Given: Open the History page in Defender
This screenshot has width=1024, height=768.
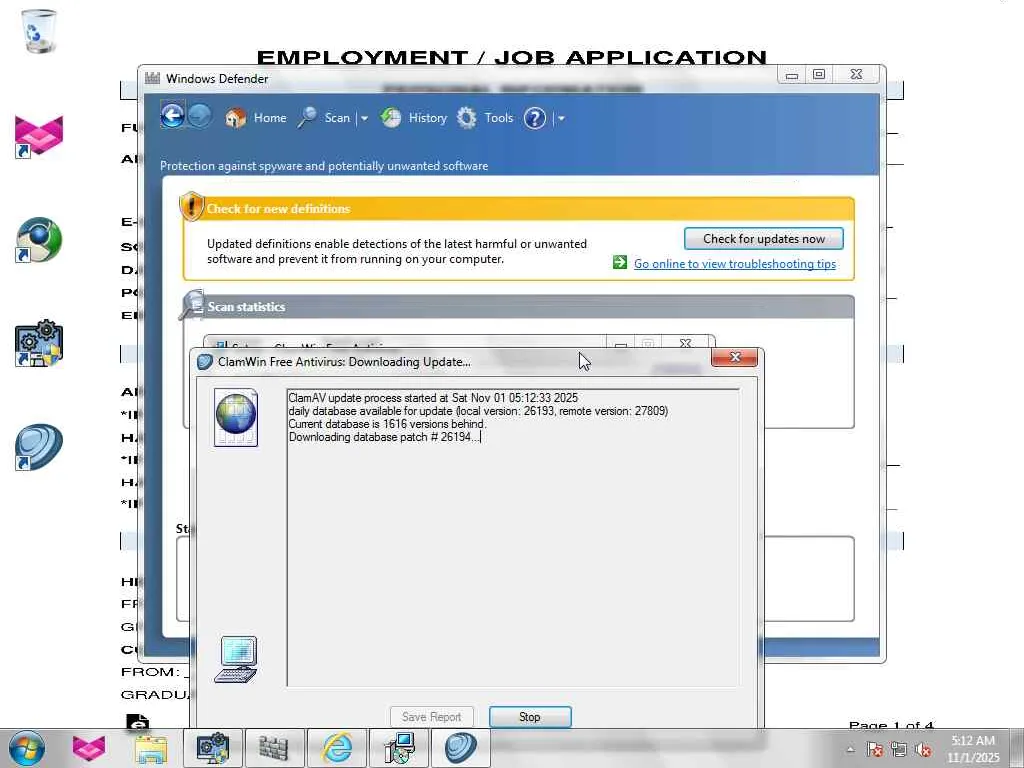Looking at the screenshot, I should pyautogui.click(x=413, y=118).
